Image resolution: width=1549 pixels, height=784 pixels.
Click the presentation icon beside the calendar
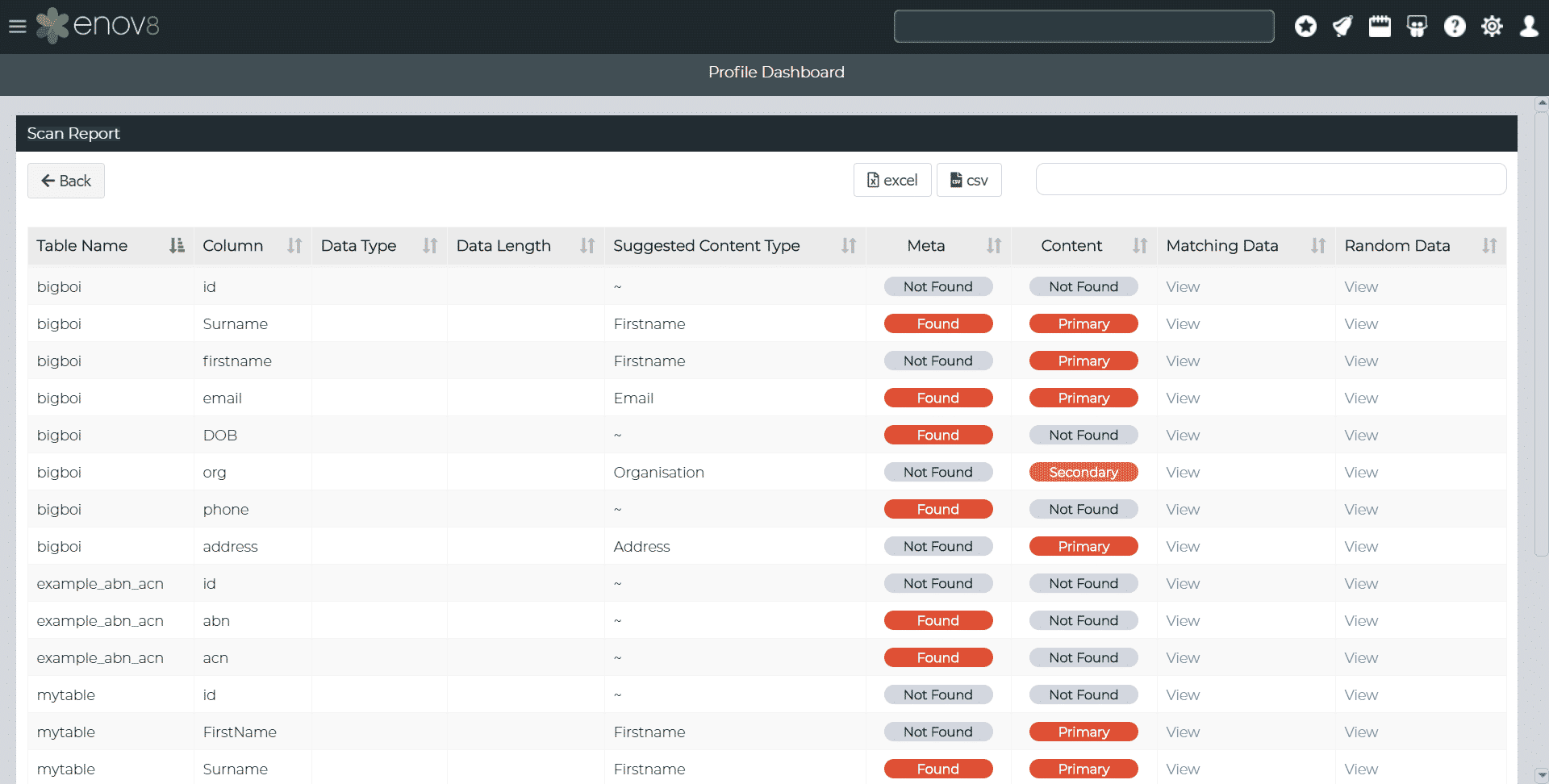(x=1417, y=27)
